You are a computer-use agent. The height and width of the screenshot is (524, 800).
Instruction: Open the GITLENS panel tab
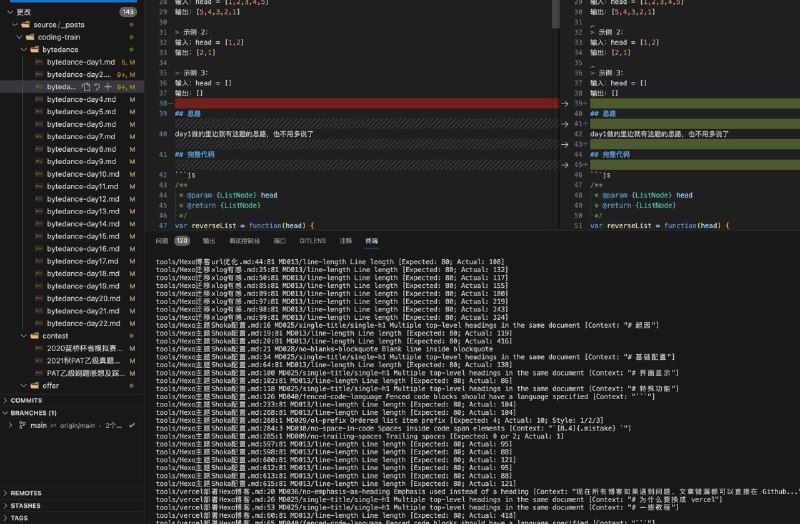pos(313,241)
